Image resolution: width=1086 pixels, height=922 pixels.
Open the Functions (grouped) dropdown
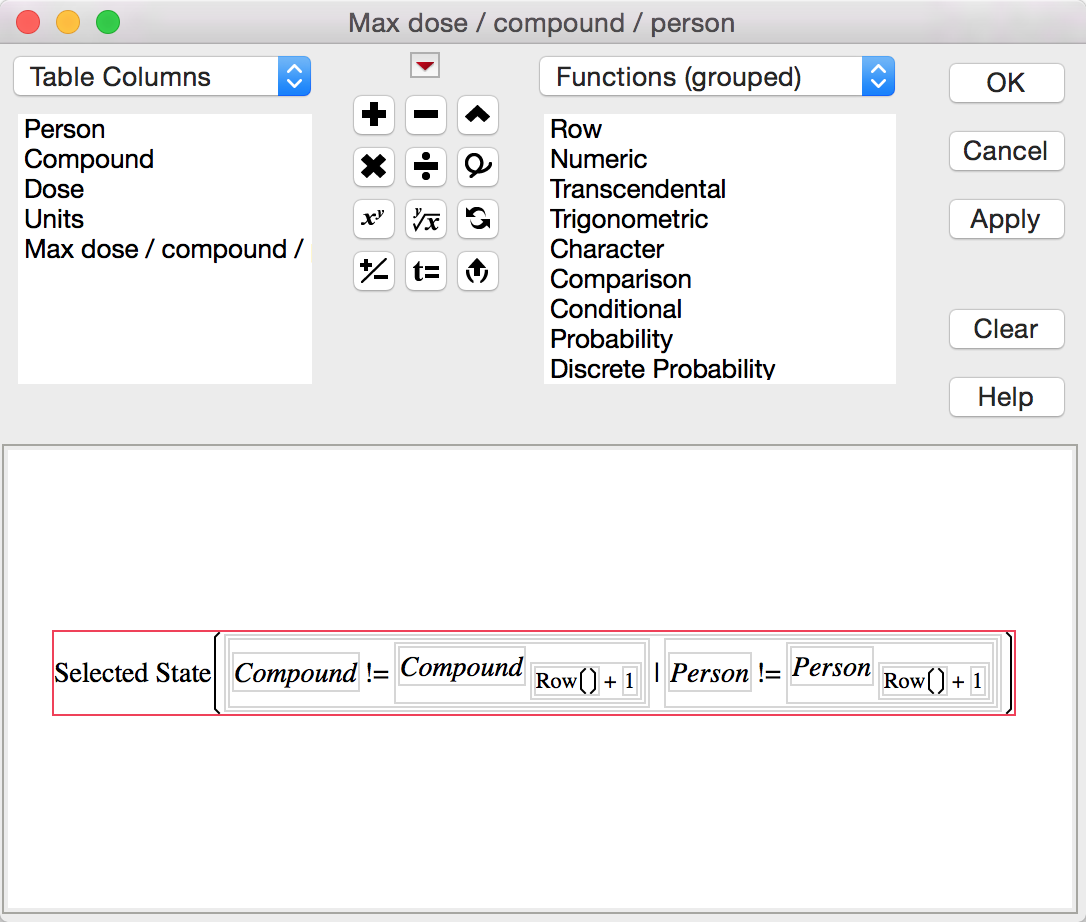coord(717,76)
